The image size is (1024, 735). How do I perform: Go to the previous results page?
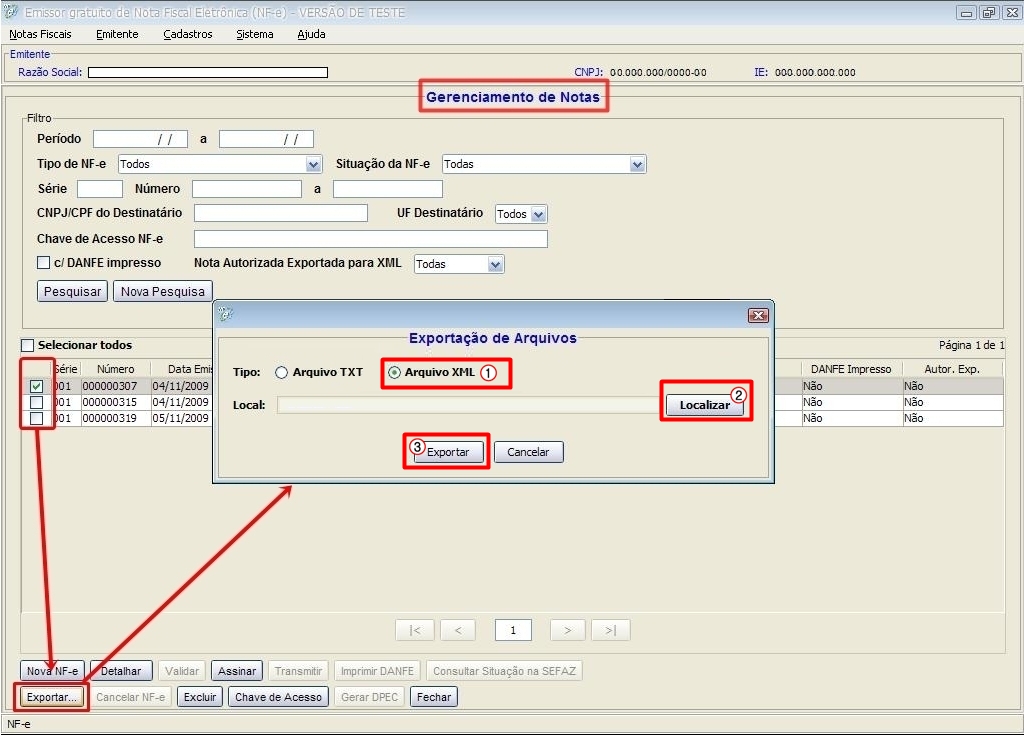tap(457, 630)
